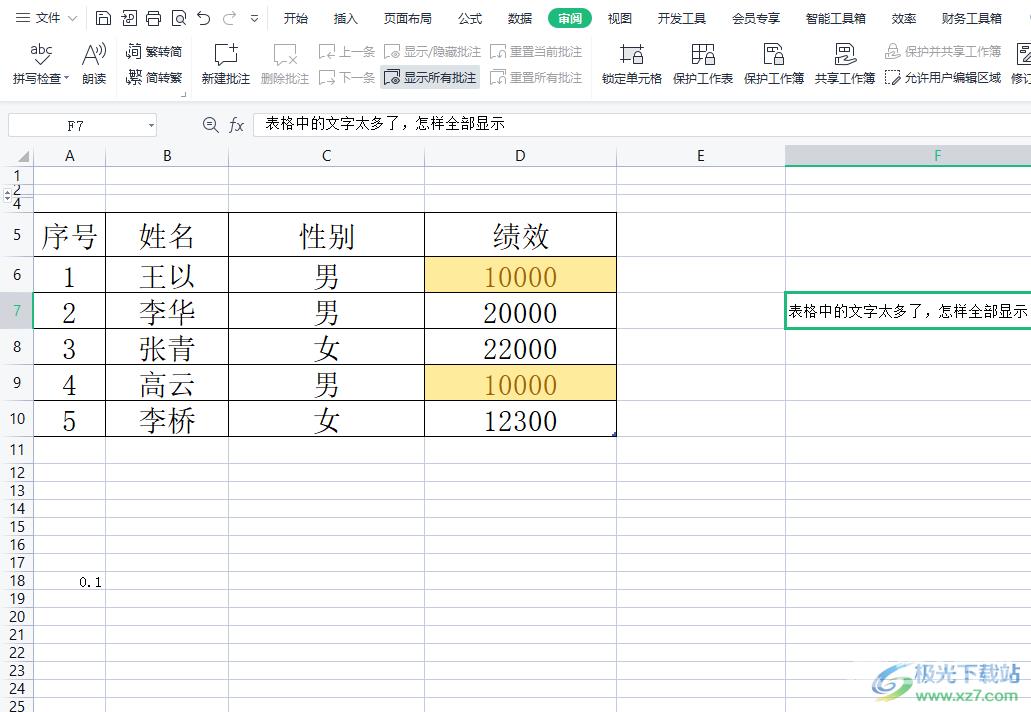Open the 开发工具 tab
The width and height of the screenshot is (1031, 712).
pyautogui.click(x=682, y=18)
